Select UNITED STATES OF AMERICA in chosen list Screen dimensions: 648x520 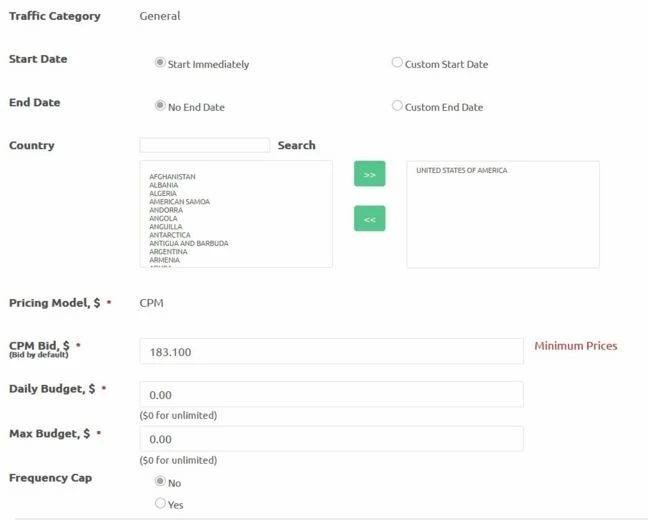coord(462,170)
